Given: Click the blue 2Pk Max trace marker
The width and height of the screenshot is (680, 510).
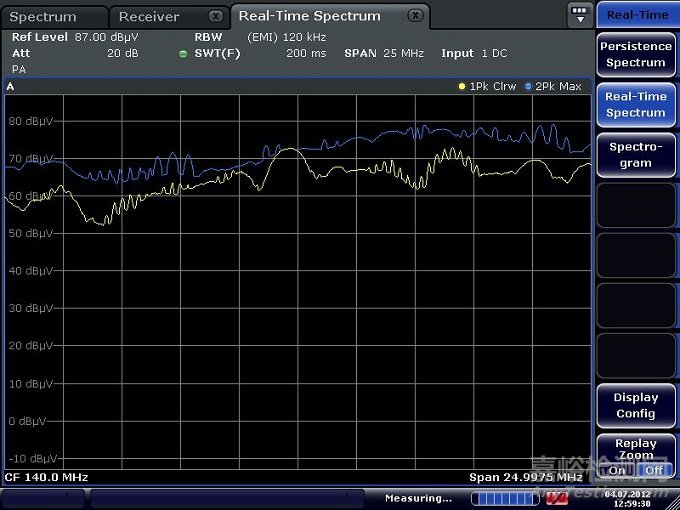Looking at the screenshot, I should pyautogui.click(x=528, y=87).
